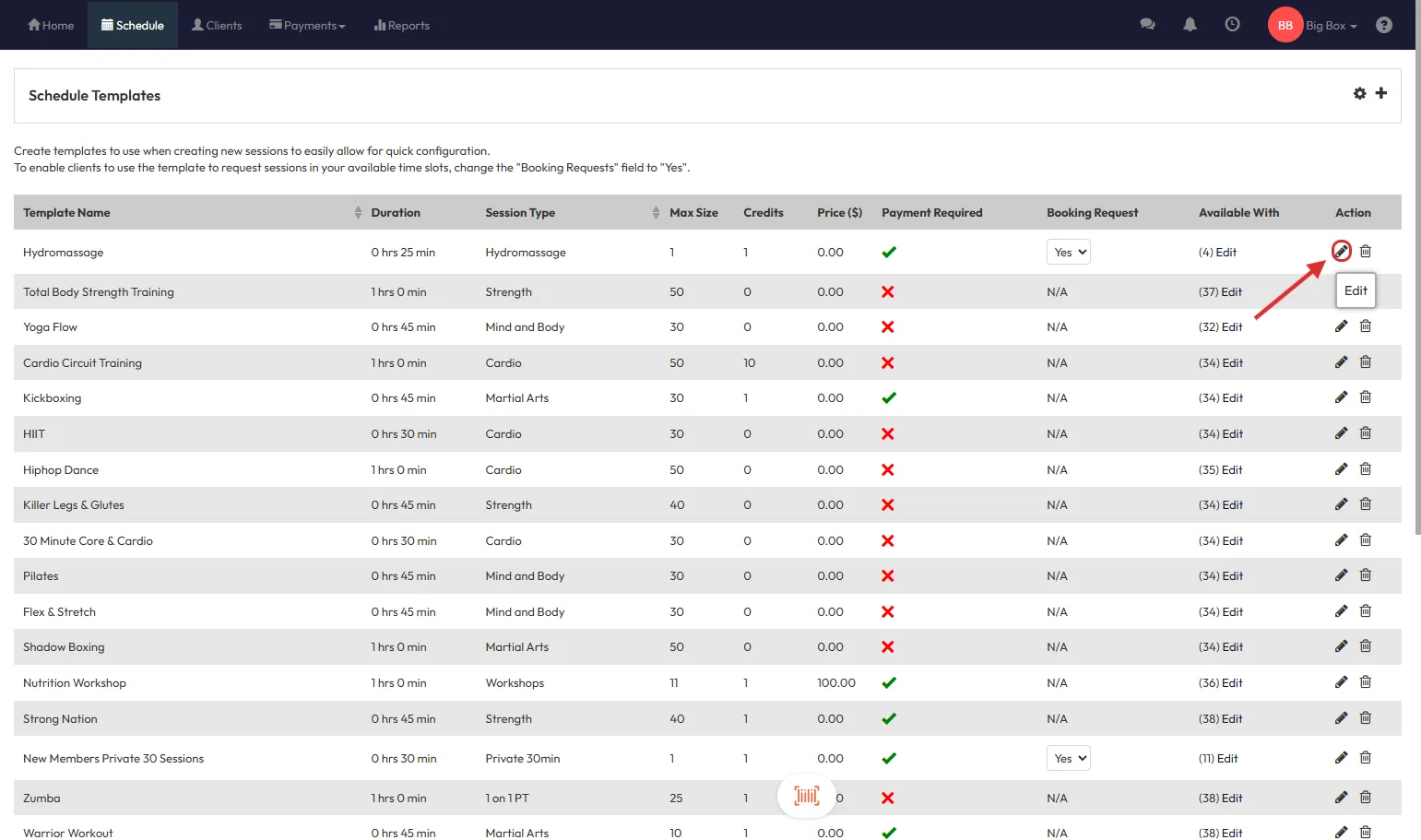
Task: Expand the Payments menu
Action: [307, 26]
